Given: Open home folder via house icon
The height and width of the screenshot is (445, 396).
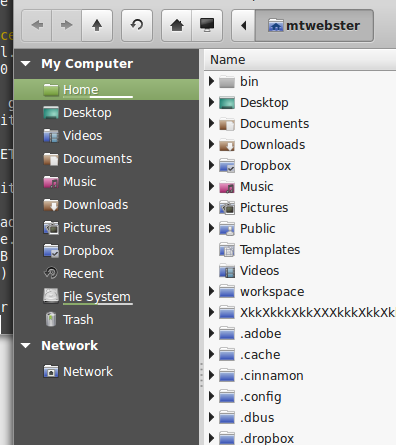Looking at the screenshot, I should coord(177,25).
